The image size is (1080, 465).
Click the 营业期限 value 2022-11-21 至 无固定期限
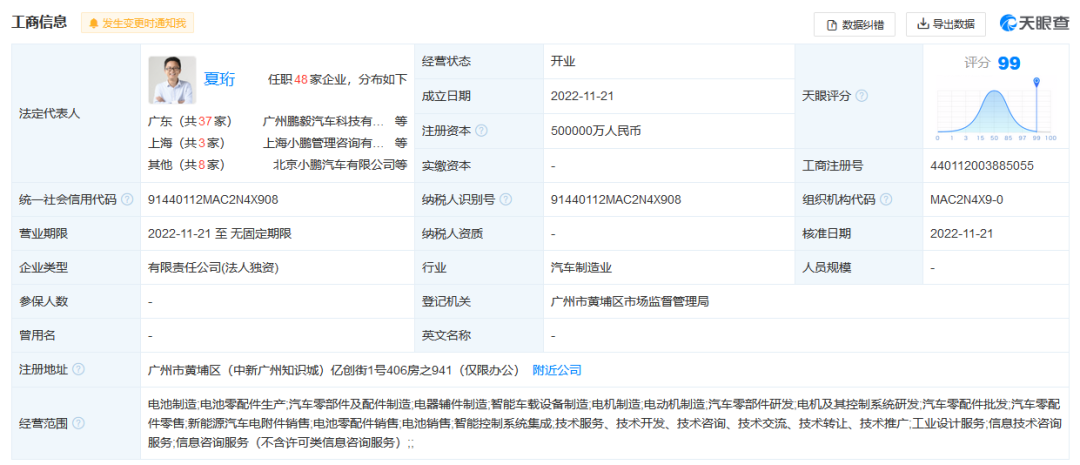click(x=220, y=234)
